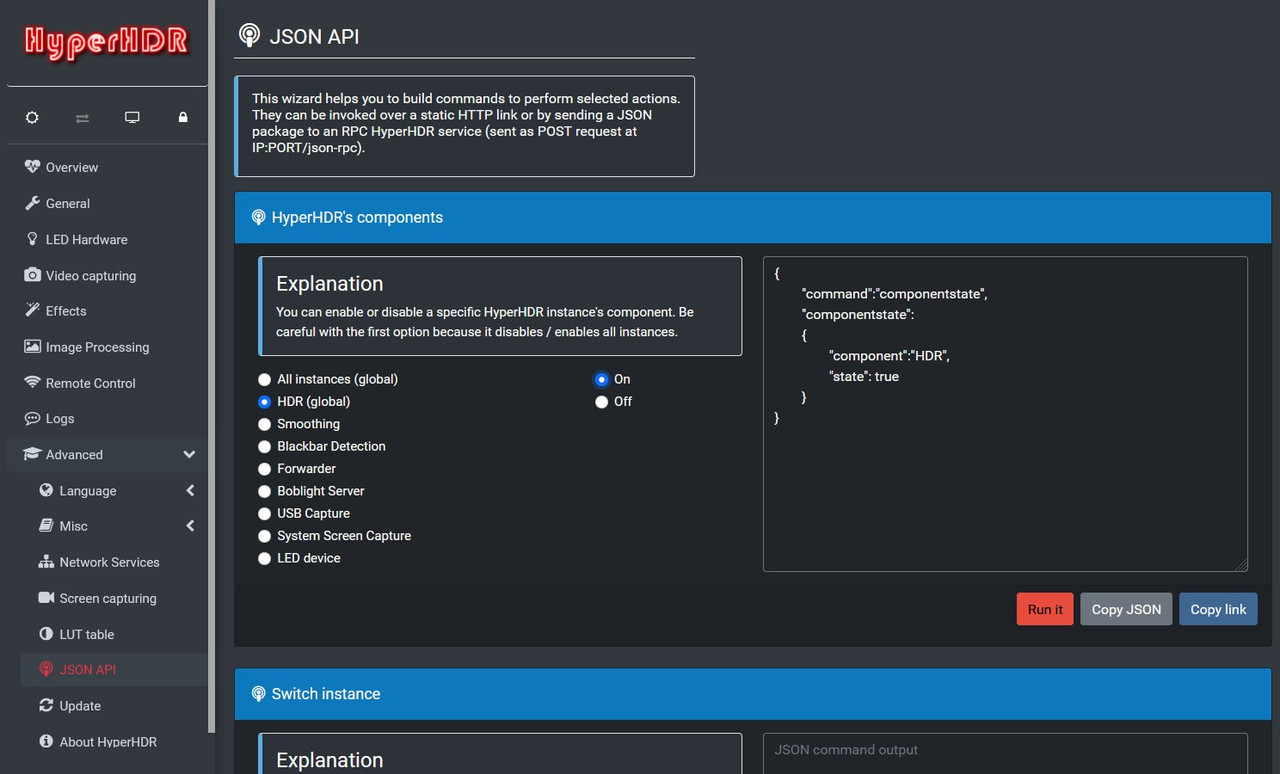The height and width of the screenshot is (774, 1280).
Task: Choose the On state radio button
Action: coord(602,380)
